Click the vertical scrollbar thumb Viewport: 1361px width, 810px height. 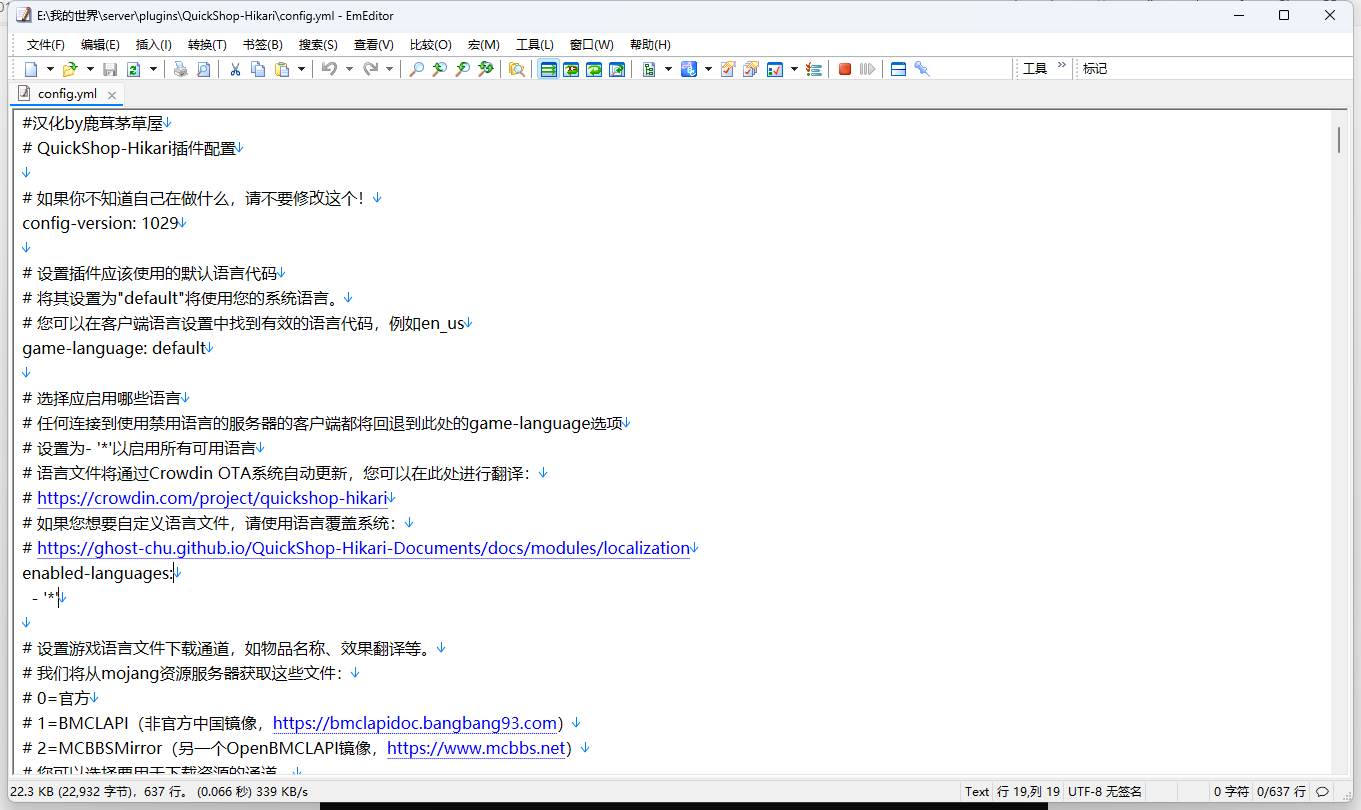pyautogui.click(x=1338, y=140)
